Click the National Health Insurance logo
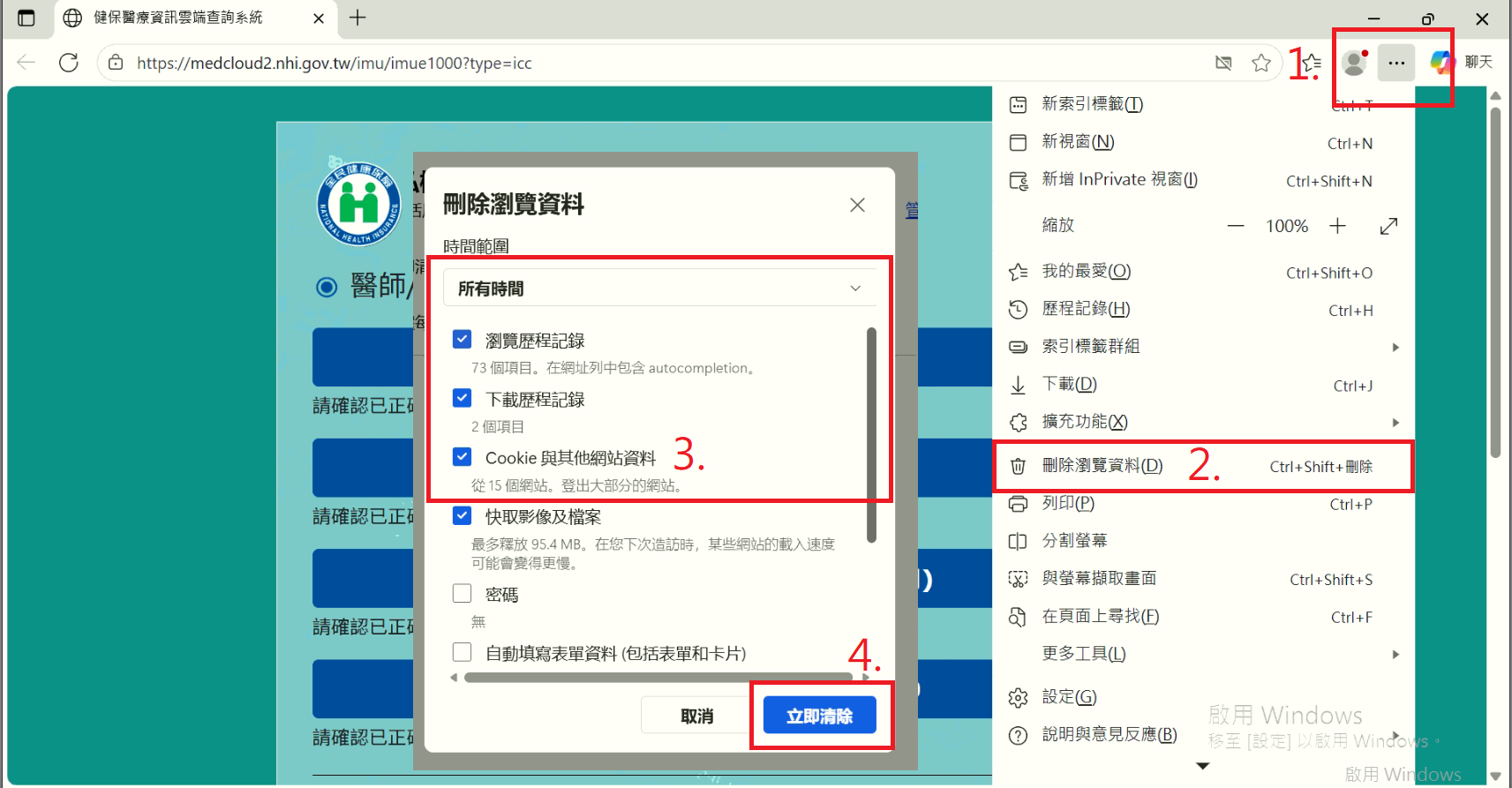Viewport: 1512px width, 788px height. (358, 202)
